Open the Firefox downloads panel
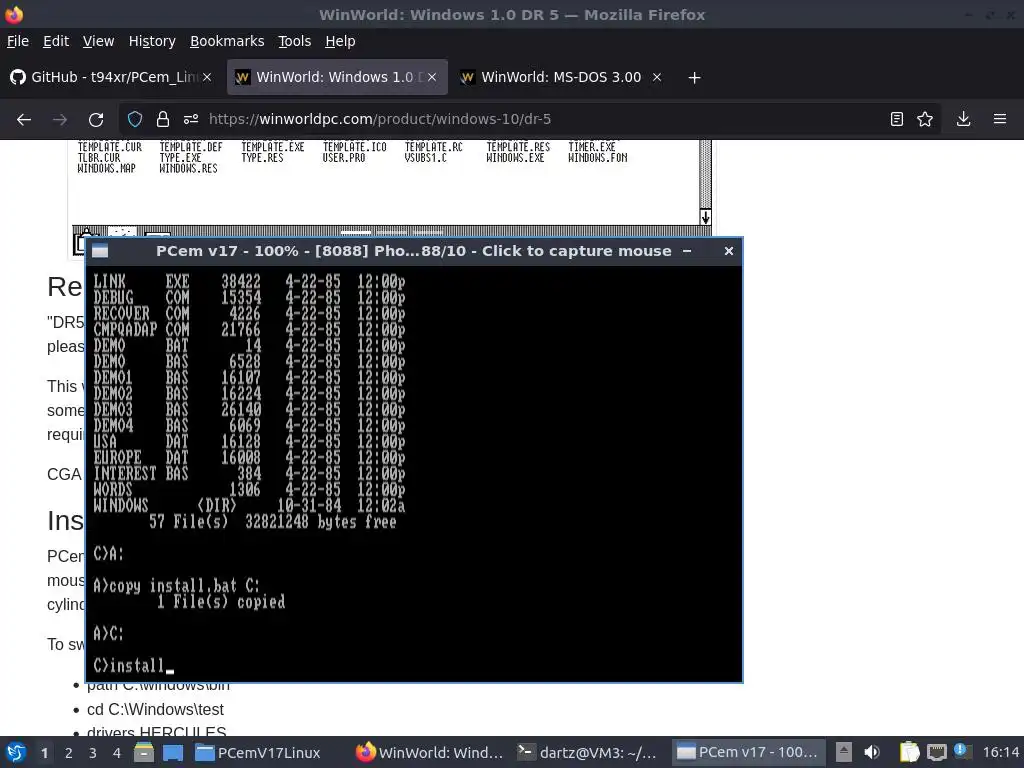 coord(963,120)
